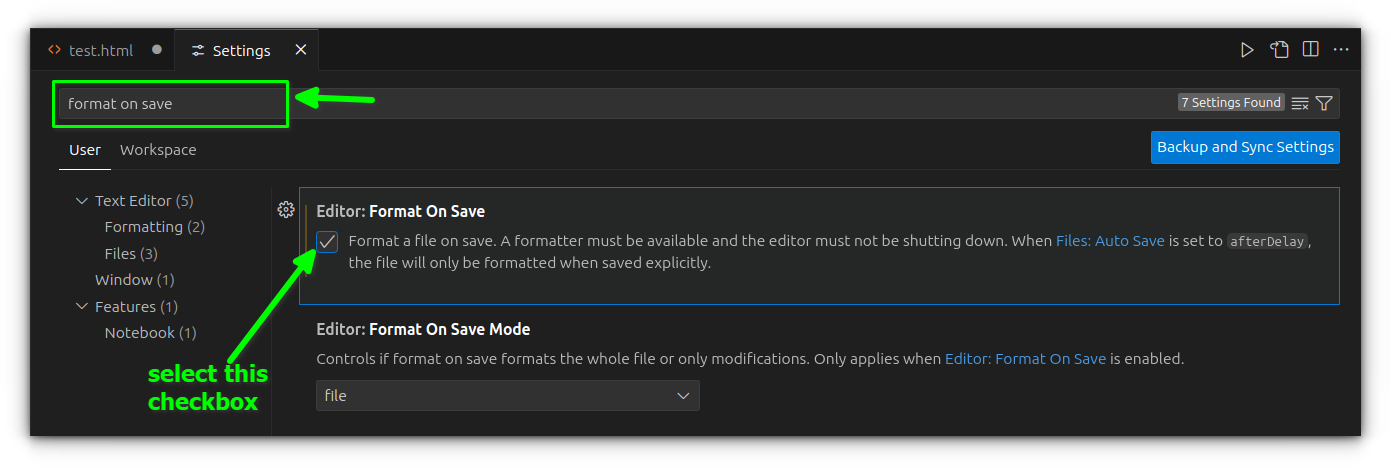Select the User settings tab
The image size is (1391, 468).
pyautogui.click(x=85, y=150)
